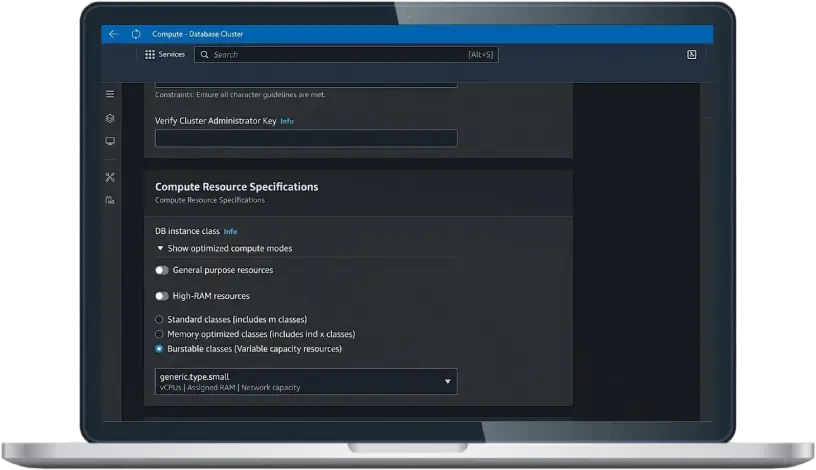
Task: Click the 'Constraints: Ensure all character guidelines are met.' text
Action: coord(240,95)
